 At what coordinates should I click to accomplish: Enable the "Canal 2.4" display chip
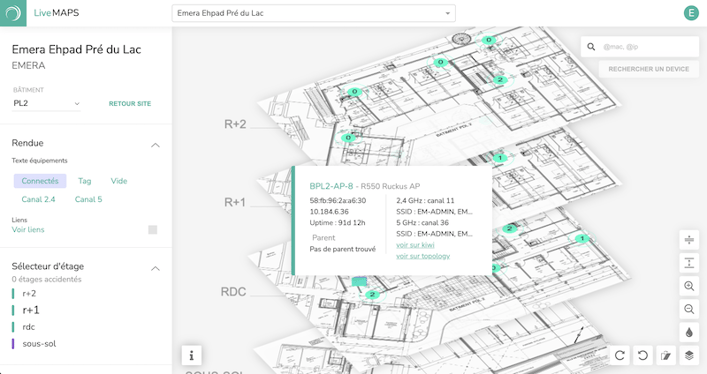[x=38, y=199]
